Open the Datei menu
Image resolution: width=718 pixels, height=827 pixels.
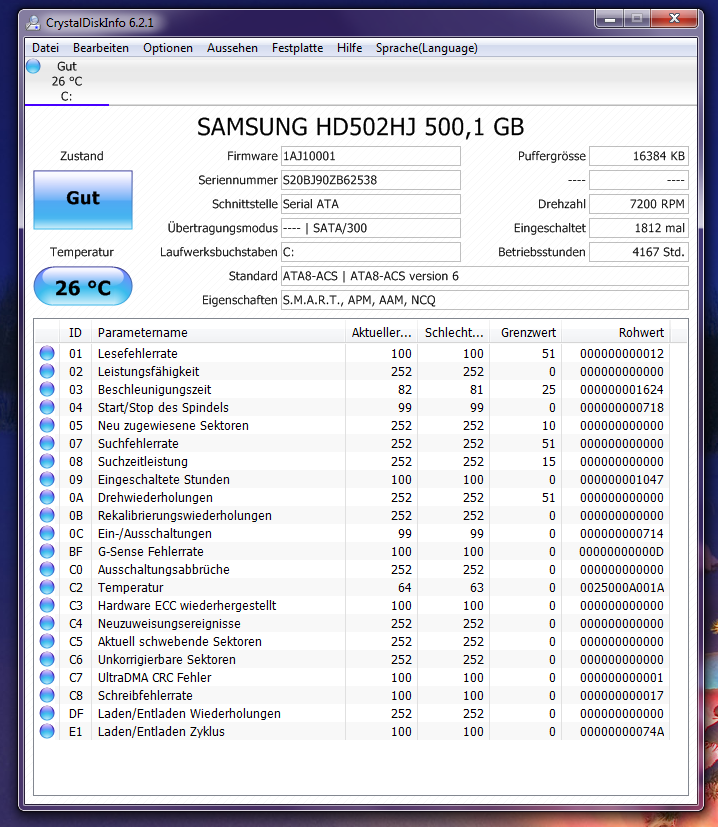pyautogui.click(x=45, y=48)
